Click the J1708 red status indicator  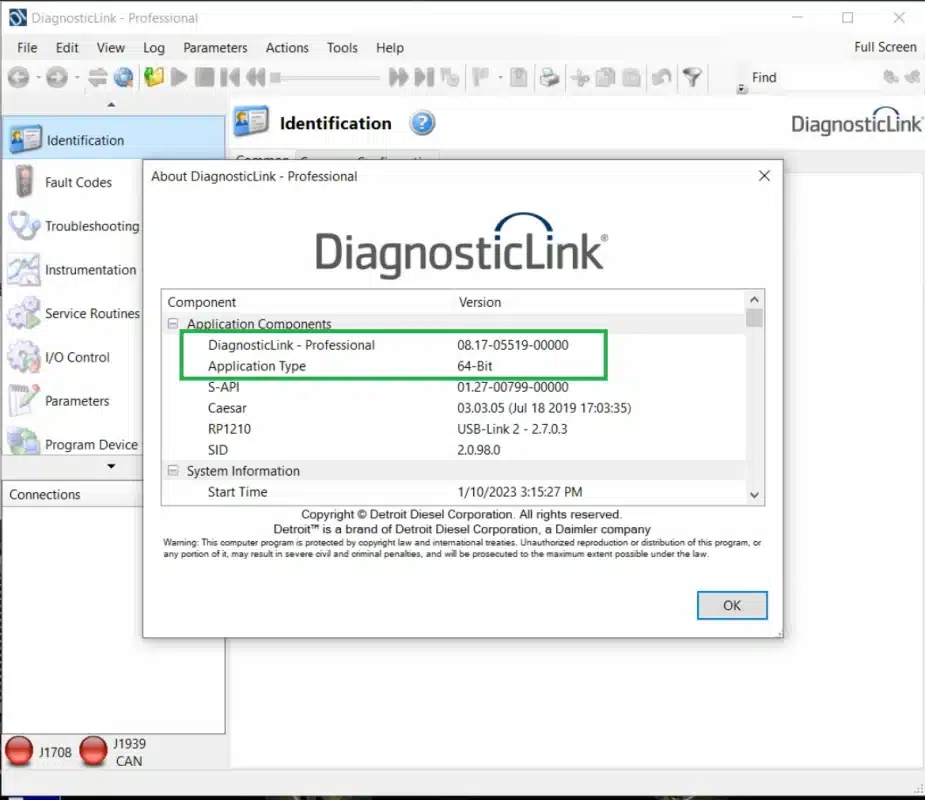(19, 751)
